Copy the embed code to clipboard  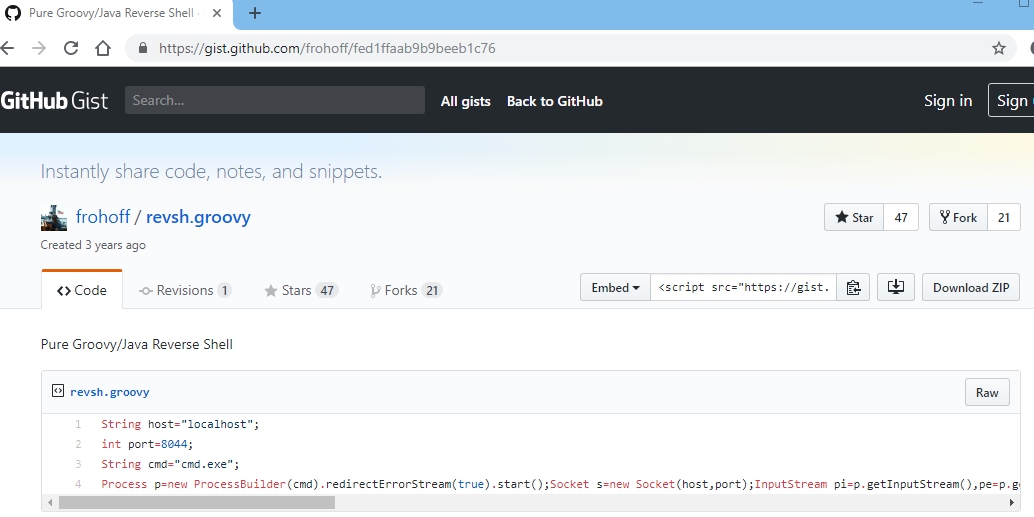click(x=853, y=288)
